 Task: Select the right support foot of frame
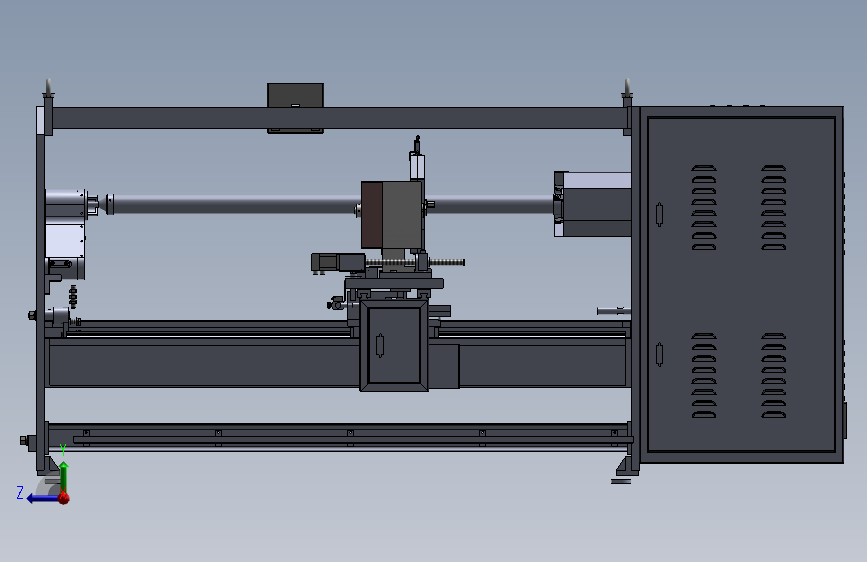628,466
